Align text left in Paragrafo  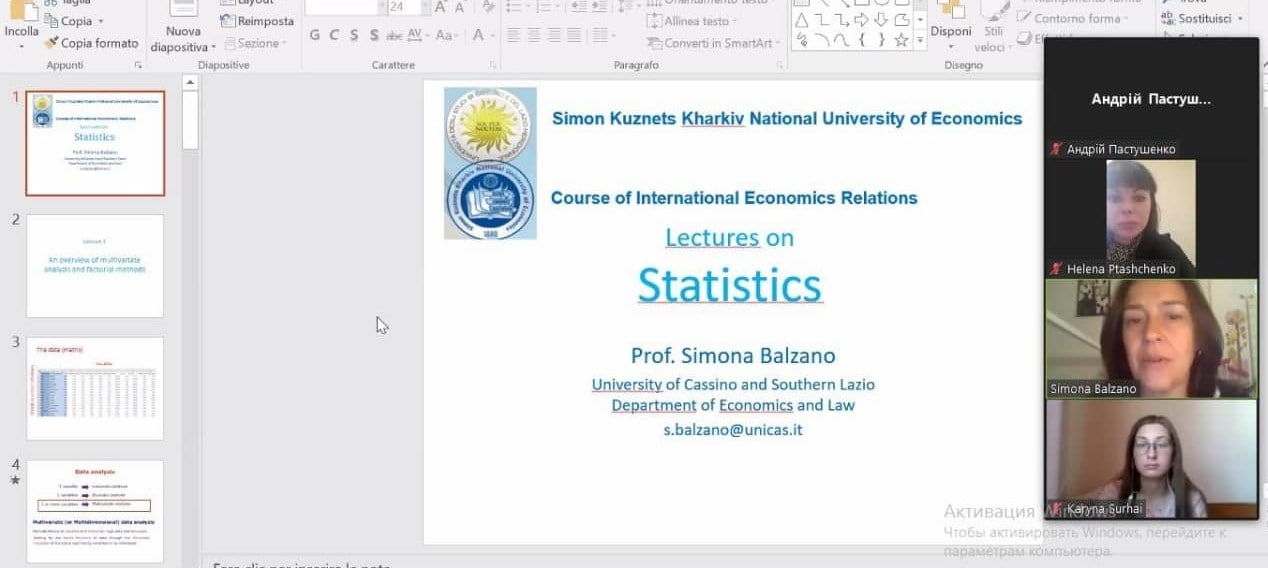click(x=512, y=35)
